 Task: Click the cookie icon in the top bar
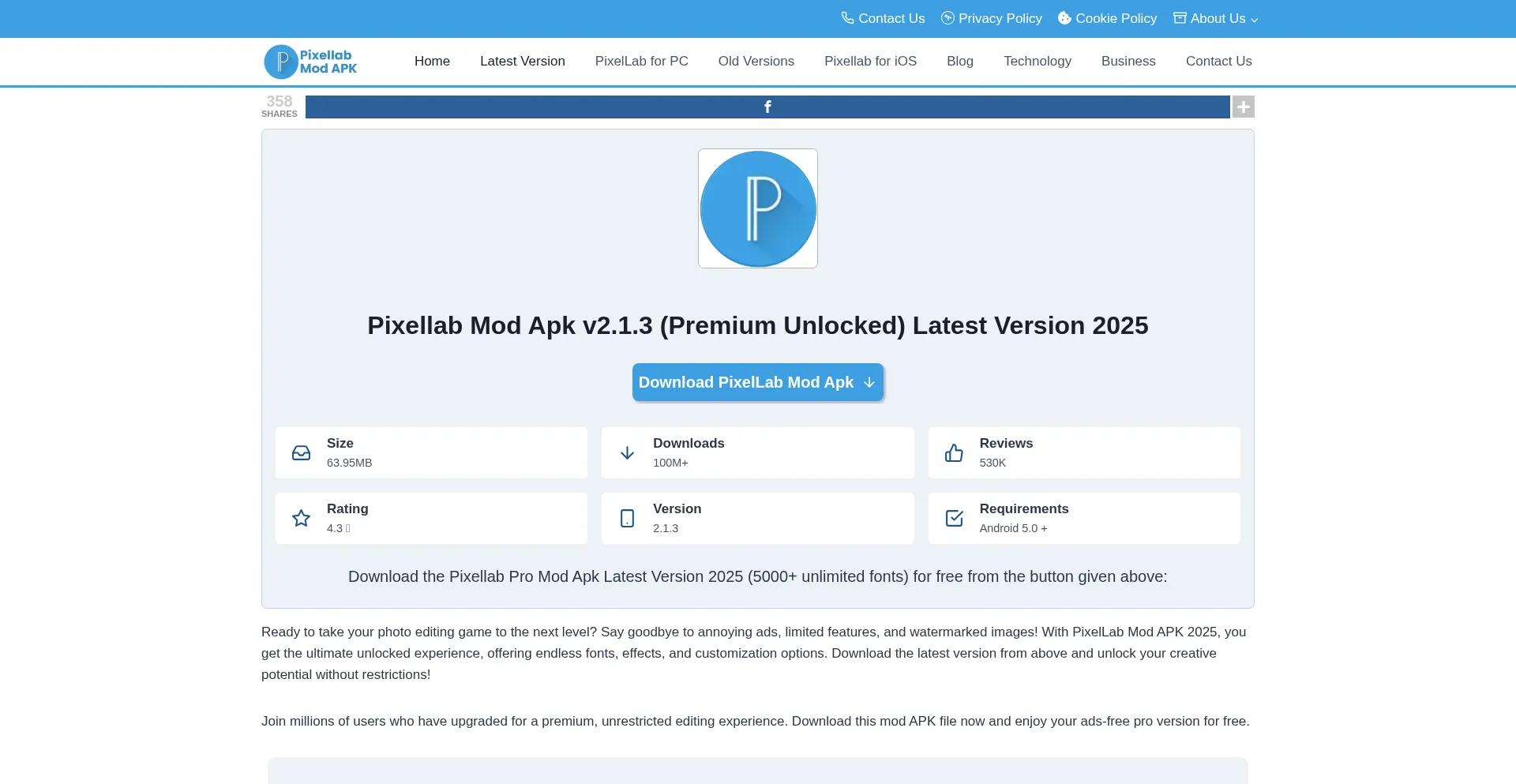click(1064, 17)
